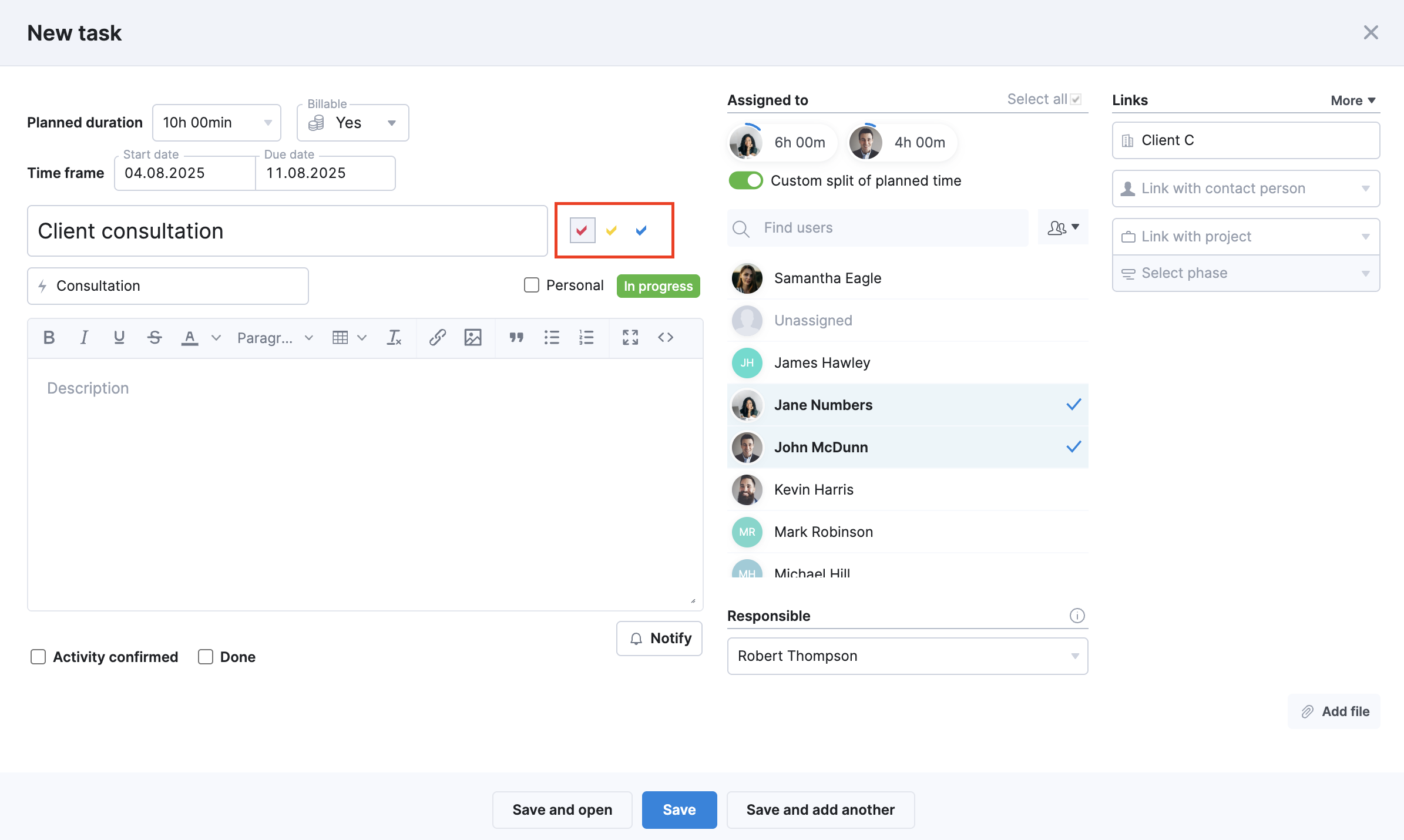
Task: Open Link with project dropdown
Action: 1246,237
